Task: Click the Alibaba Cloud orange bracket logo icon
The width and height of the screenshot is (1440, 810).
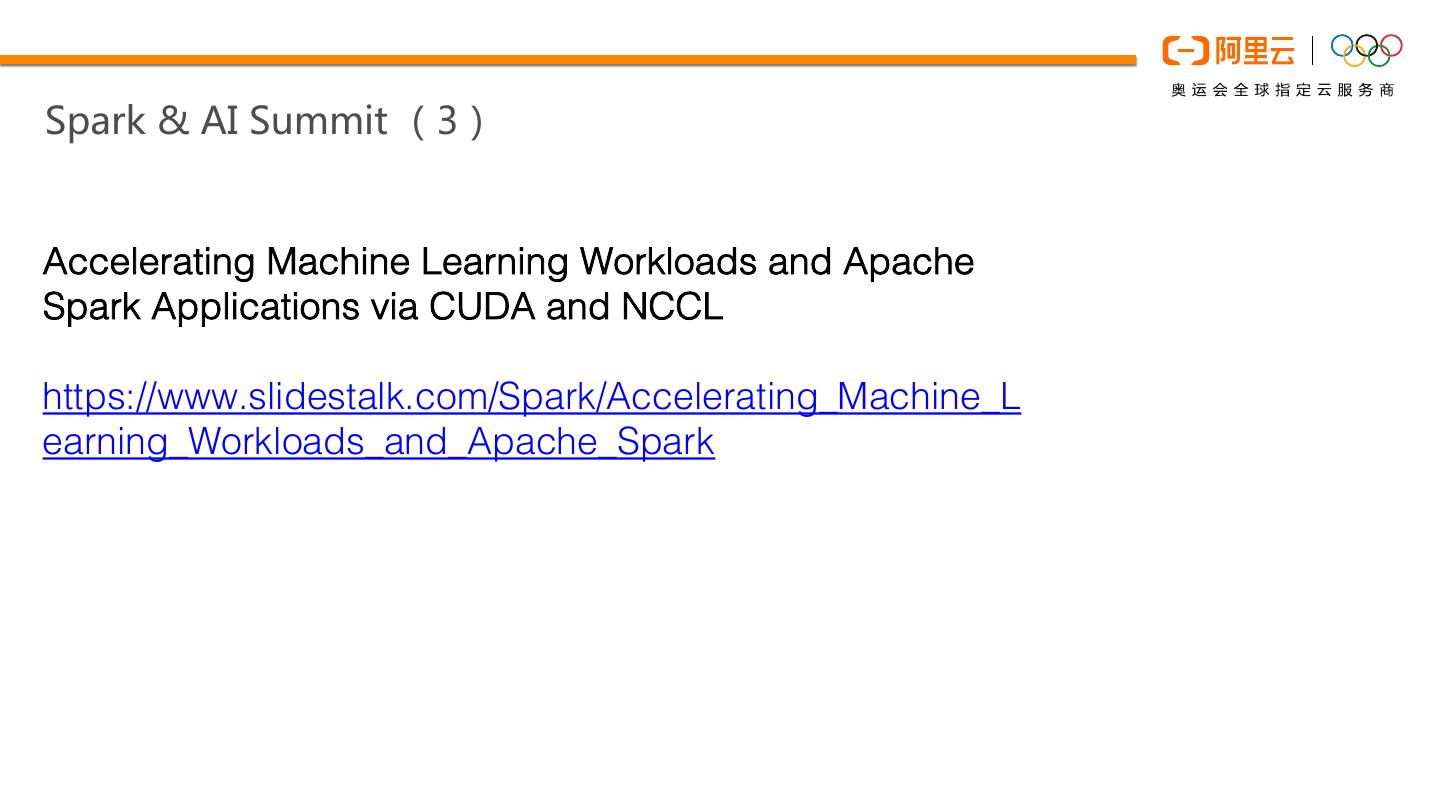Action: pyautogui.click(x=1185, y=50)
